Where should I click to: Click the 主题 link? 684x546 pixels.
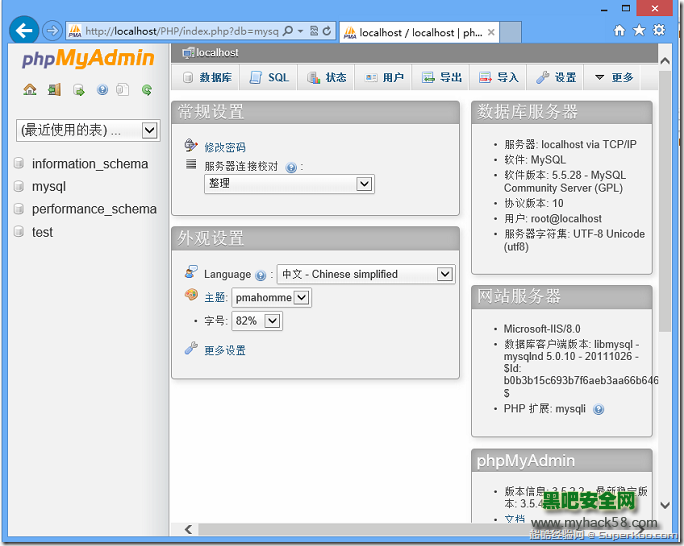click(x=215, y=297)
